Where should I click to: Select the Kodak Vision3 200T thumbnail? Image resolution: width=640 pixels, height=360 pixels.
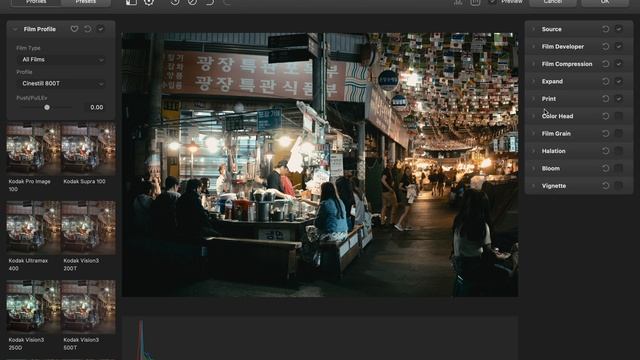tap(89, 228)
